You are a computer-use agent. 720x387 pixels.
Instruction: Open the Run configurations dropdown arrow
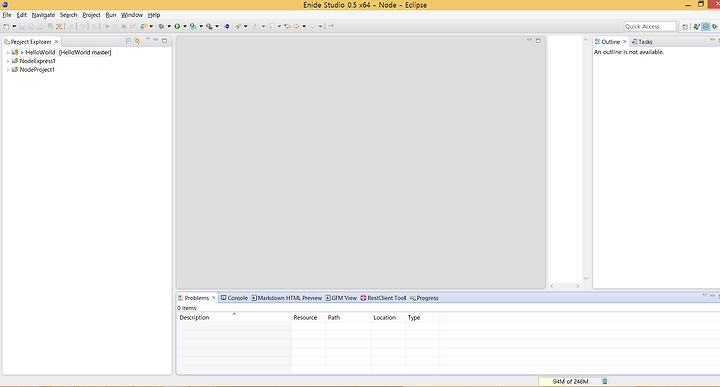[x=185, y=26]
